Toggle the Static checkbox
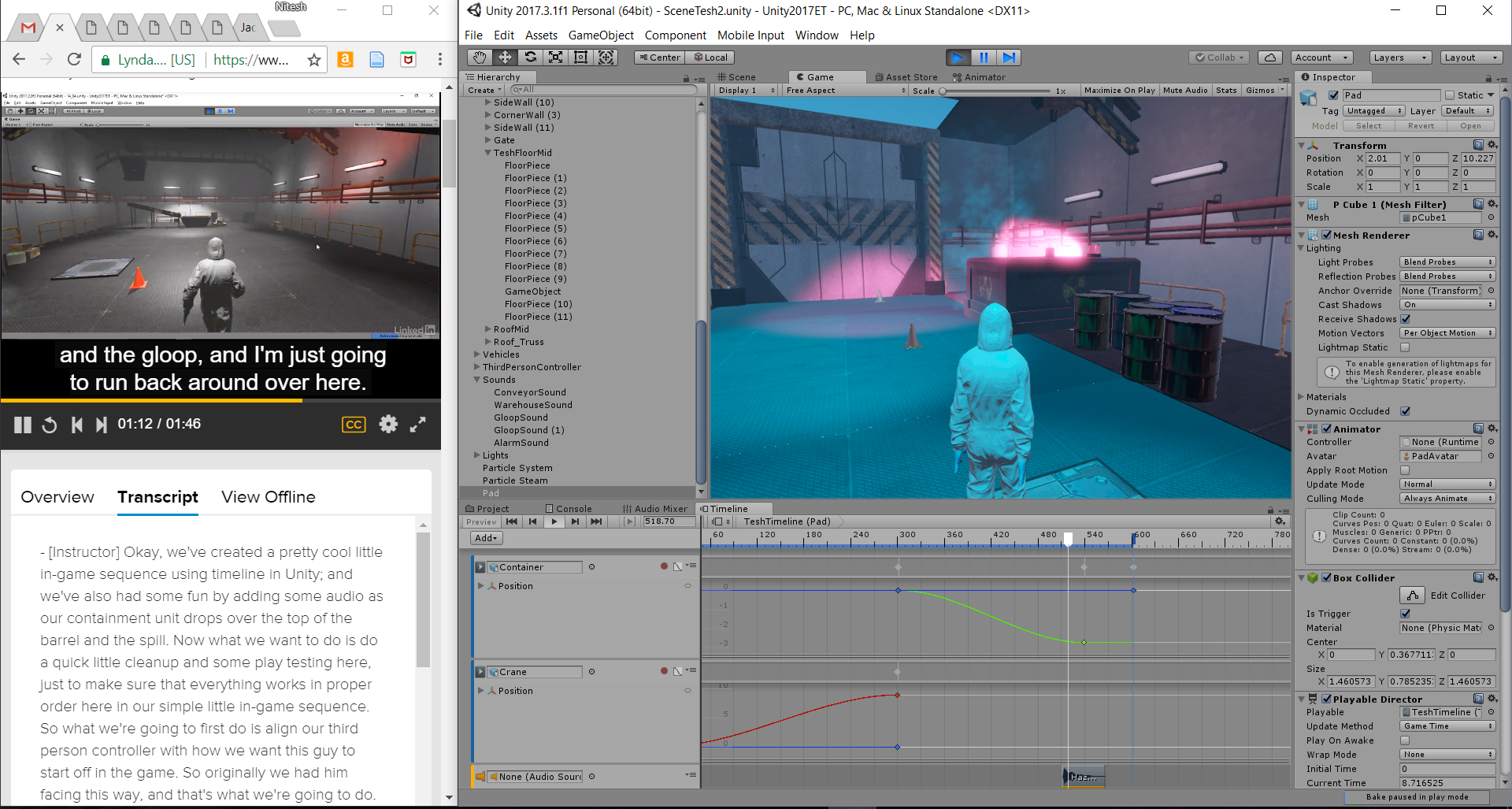The height and width of the screenshot is (809, 1512). [x=1450, y=95]
